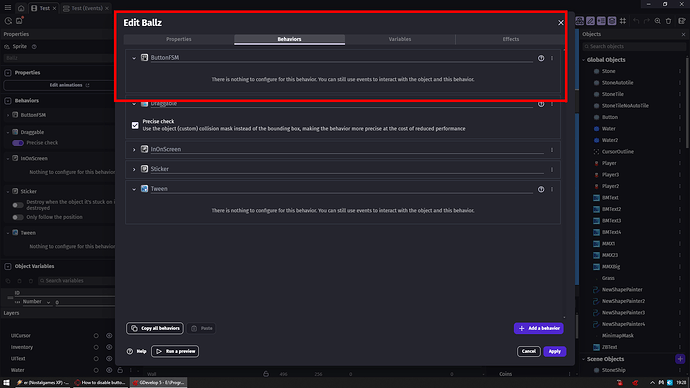
Task: Click the ButtonFSM behavior icon in dialog
Action: tap(144, 58)
